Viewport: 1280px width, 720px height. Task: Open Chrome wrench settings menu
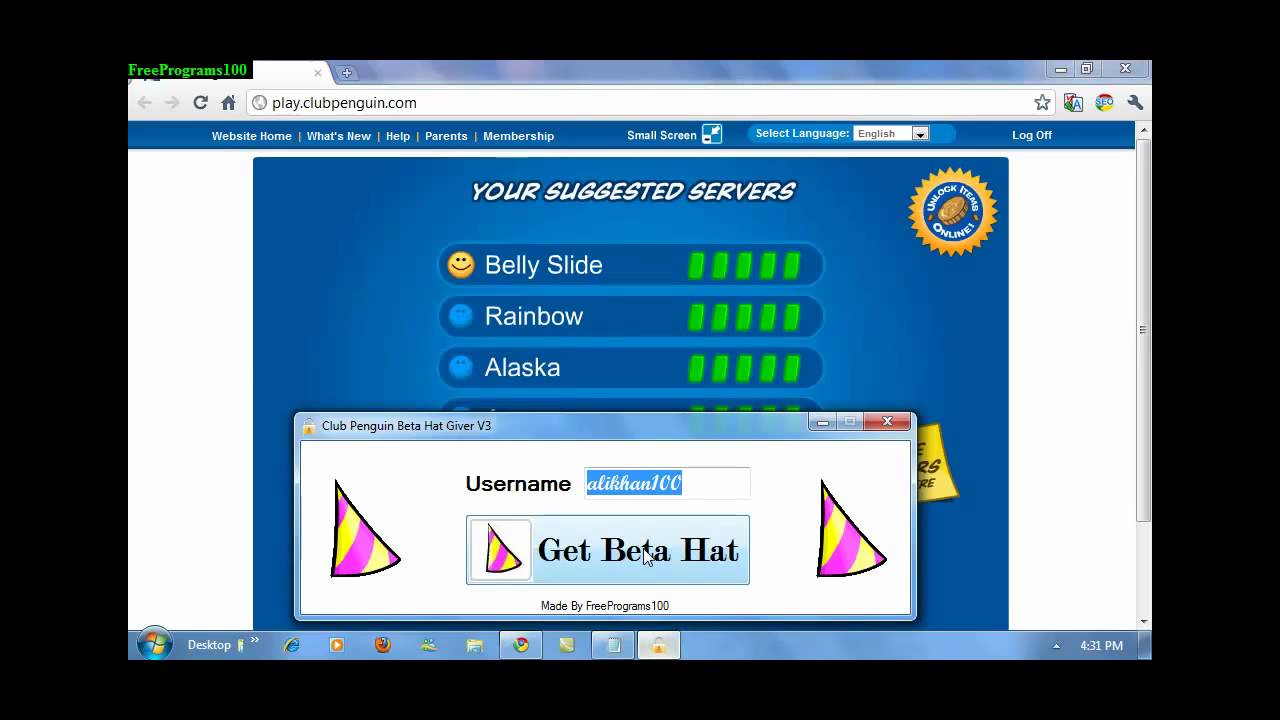tap(1135, 103)
